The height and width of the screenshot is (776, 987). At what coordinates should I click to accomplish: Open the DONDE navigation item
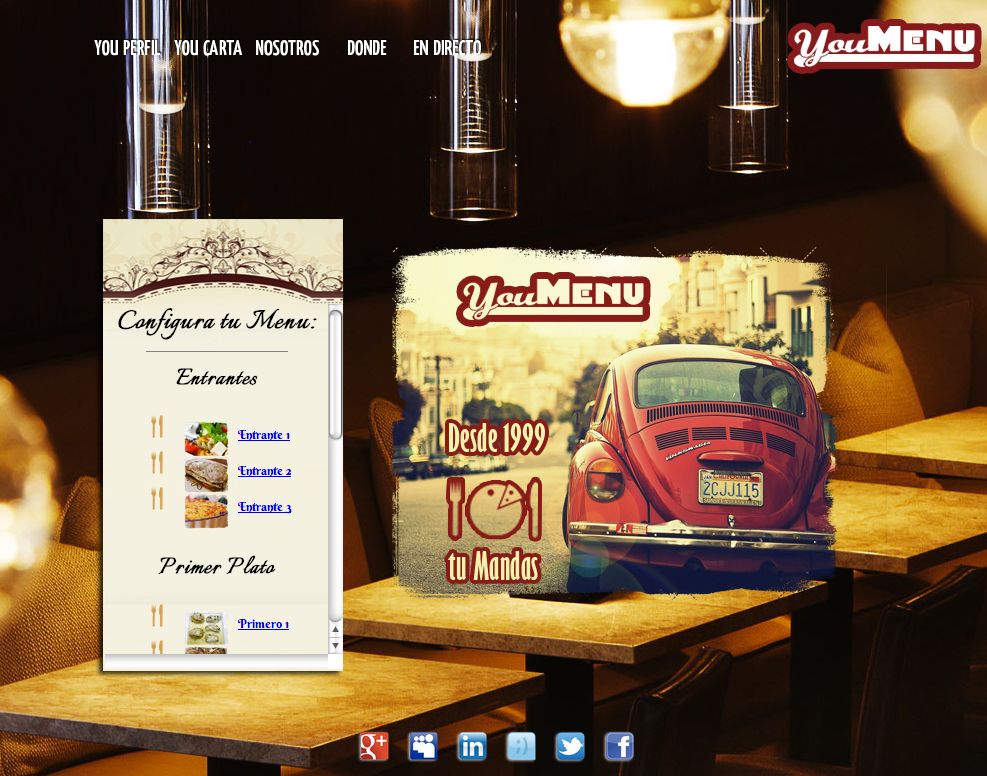366,48
